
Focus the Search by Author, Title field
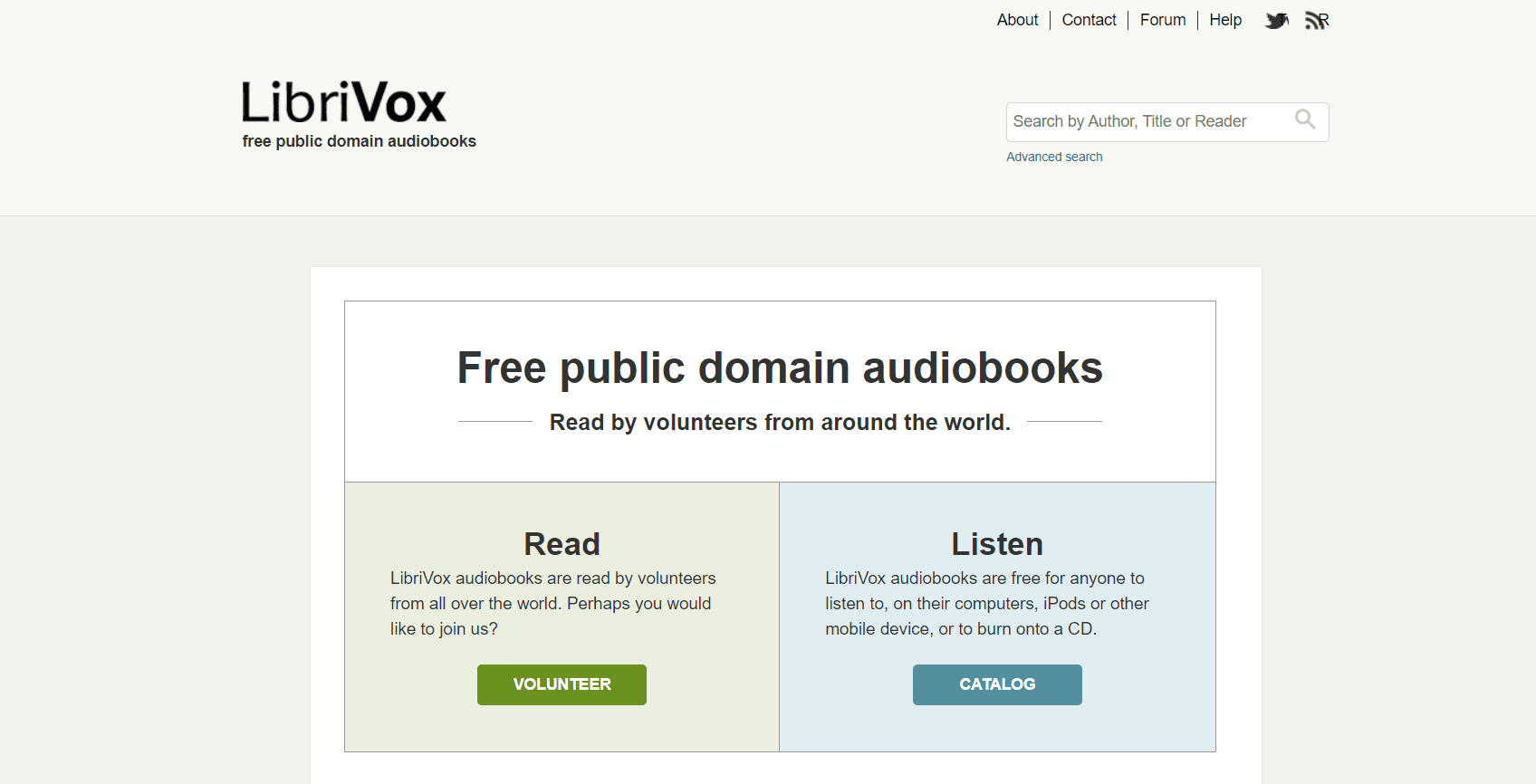1146,121
